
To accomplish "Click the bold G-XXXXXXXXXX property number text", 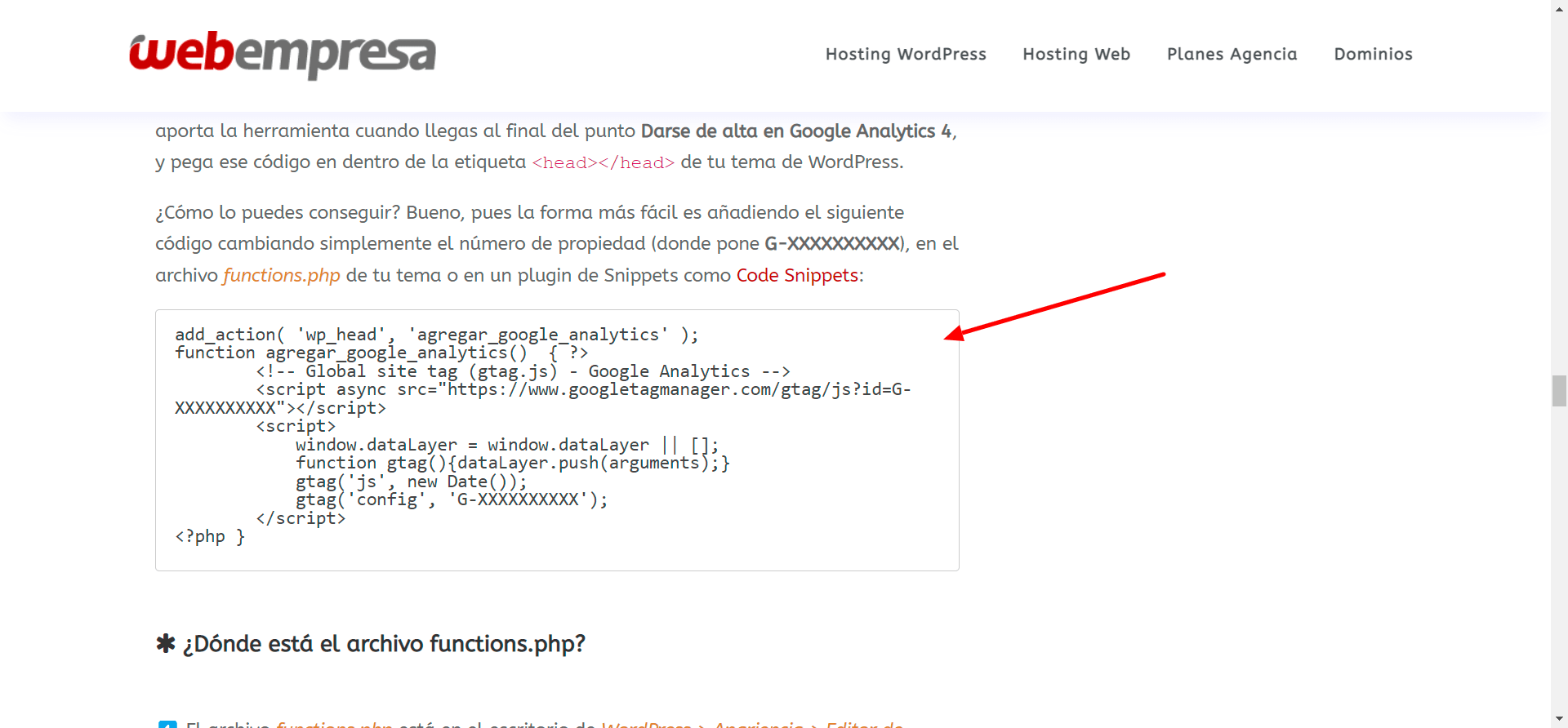I will pos(832,243).
